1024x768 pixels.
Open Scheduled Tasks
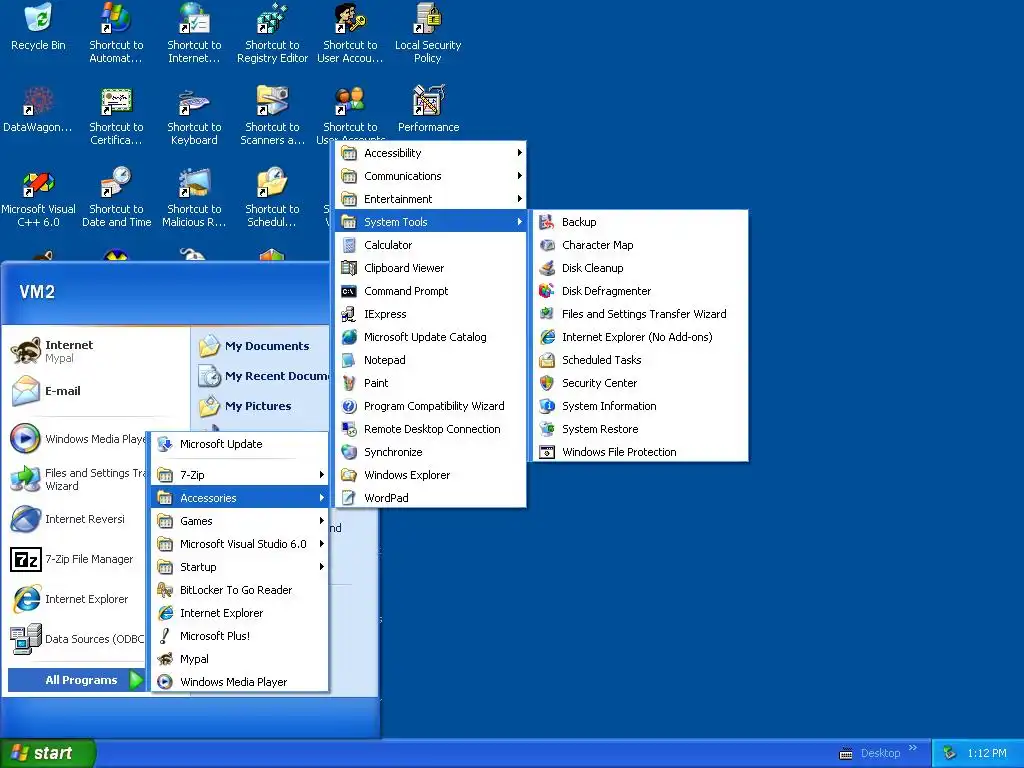(641, 360)
